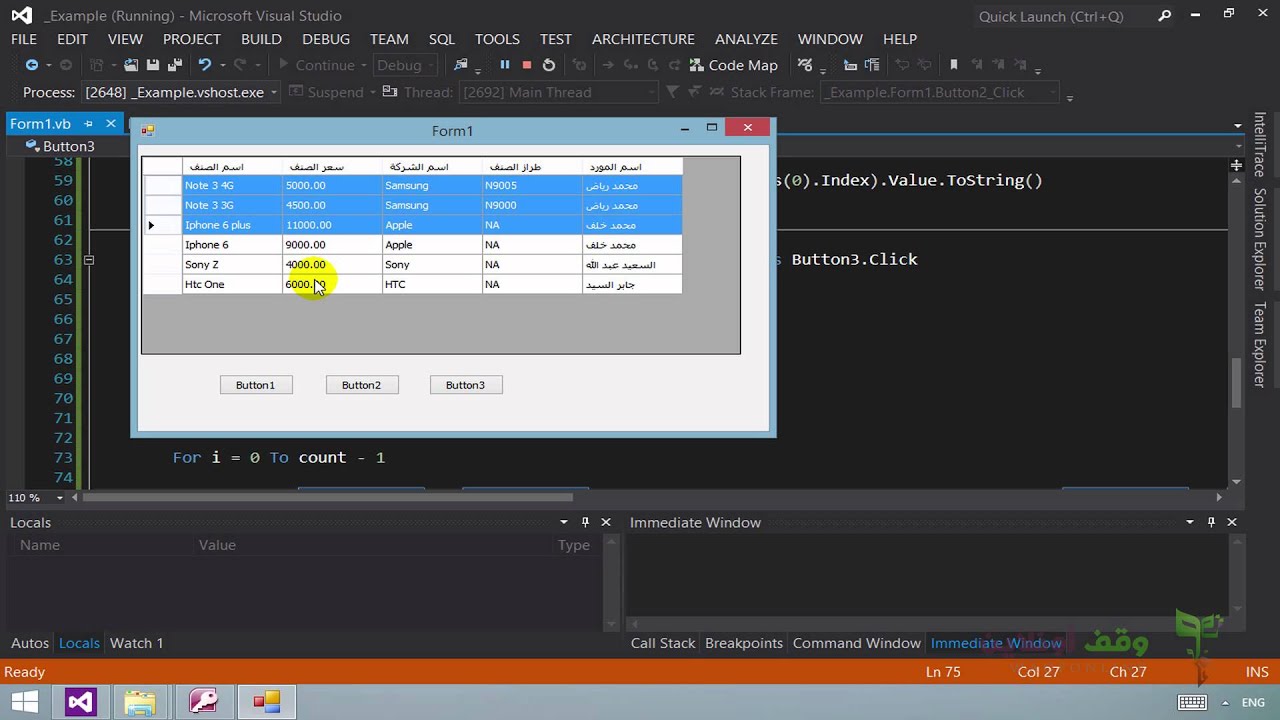Click the Navigate Backward arrow icon
This screenshot has height=720, width=1280.
point(32,65)
